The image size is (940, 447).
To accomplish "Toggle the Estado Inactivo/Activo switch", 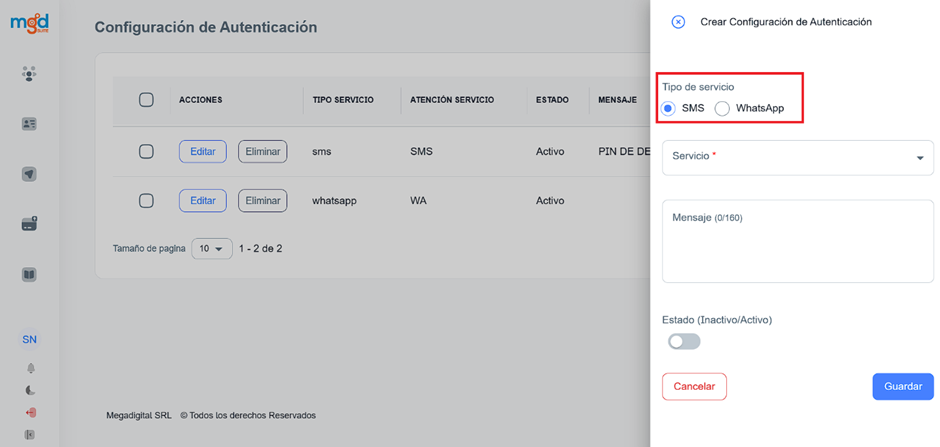I will 684,342.
